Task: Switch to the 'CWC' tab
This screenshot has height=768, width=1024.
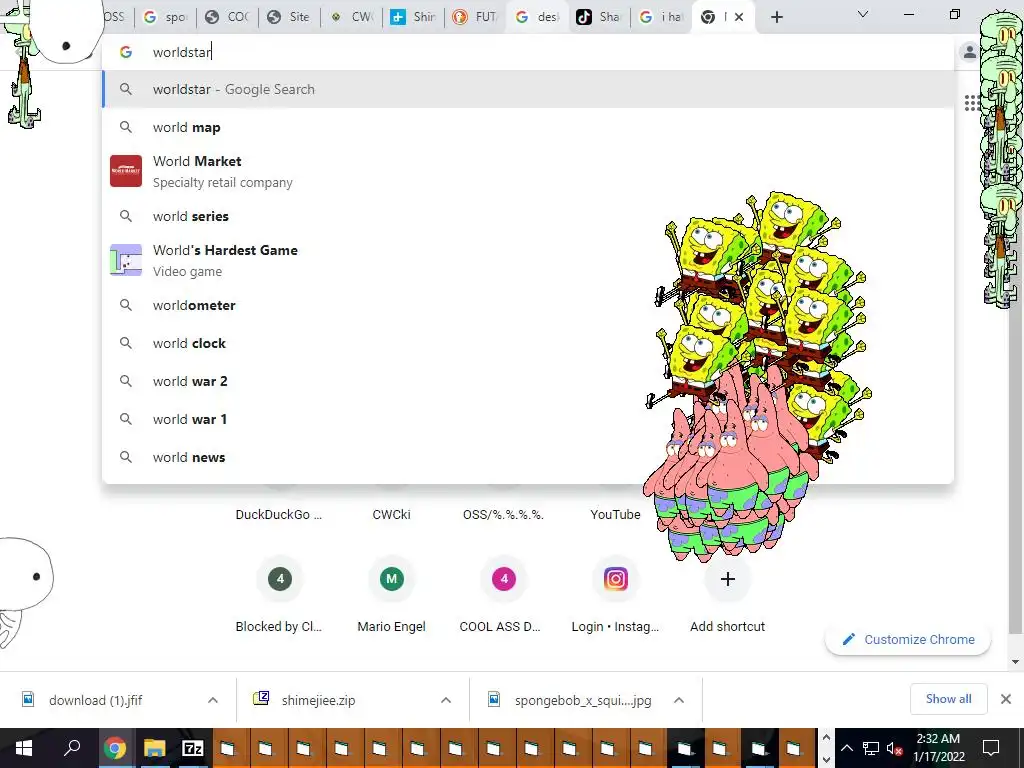Action: click(351, 17)
